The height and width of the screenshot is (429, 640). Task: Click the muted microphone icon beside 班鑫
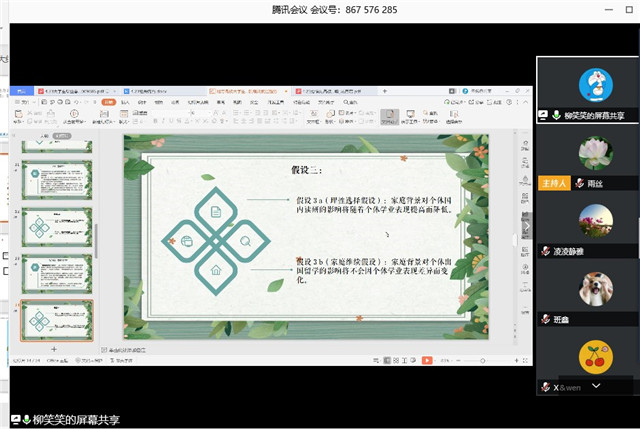click(x=546, y=319)
